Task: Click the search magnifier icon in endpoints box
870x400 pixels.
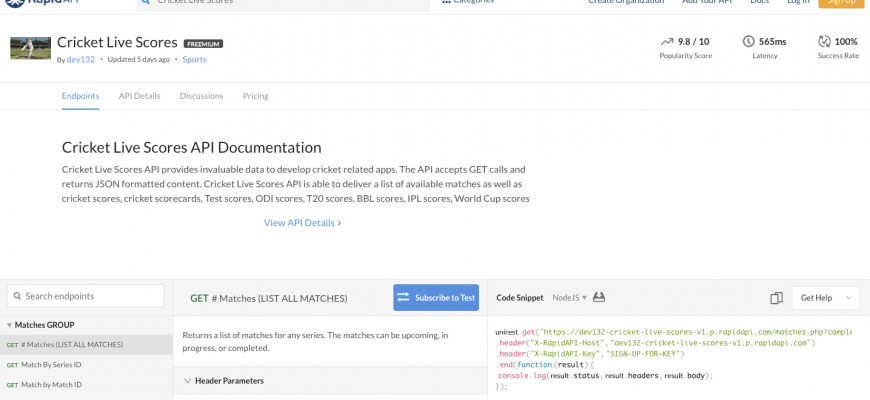Action: 16,296
